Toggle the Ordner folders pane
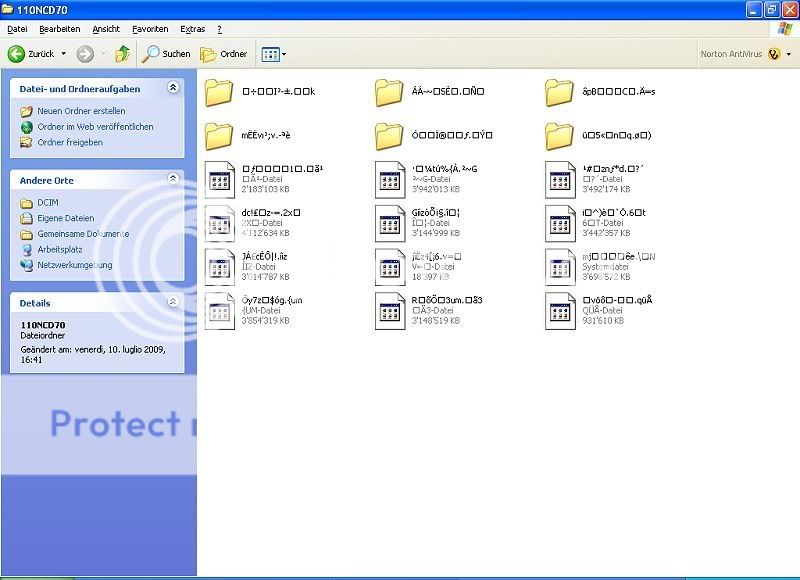This screenshot has width=800, height=580. tap(223, 54)
